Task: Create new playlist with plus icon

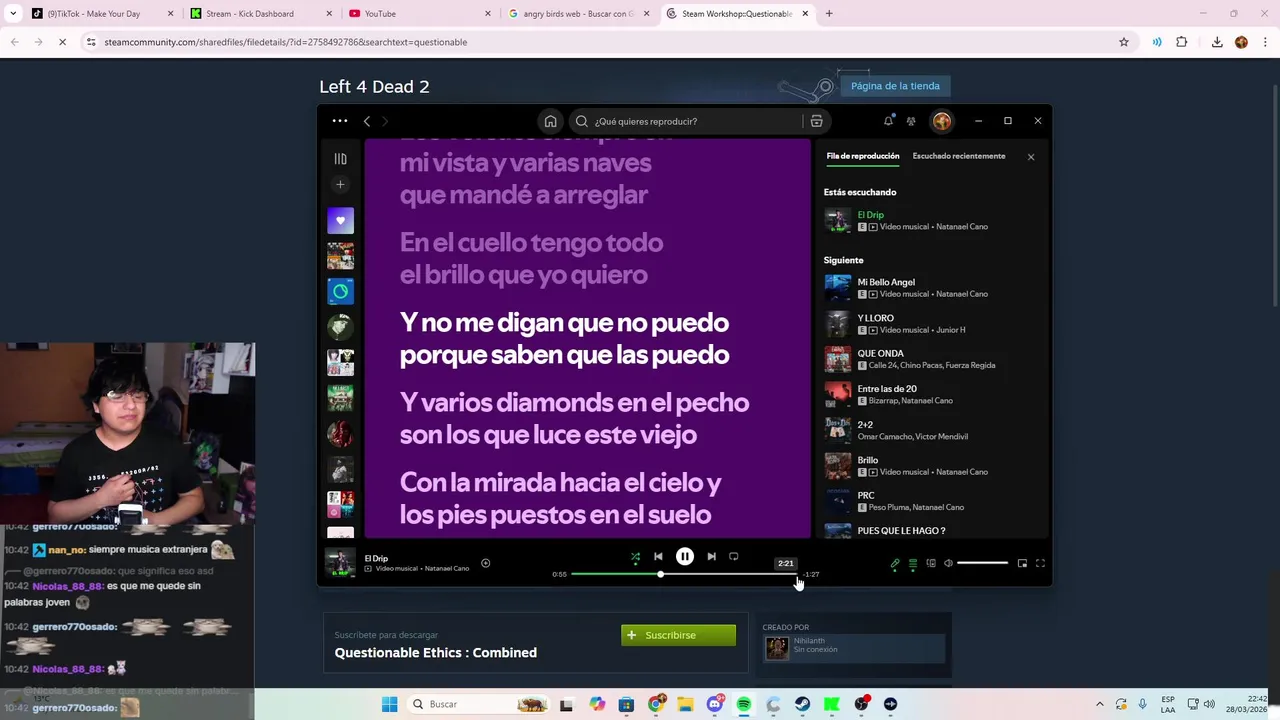Action: (340, 185)
